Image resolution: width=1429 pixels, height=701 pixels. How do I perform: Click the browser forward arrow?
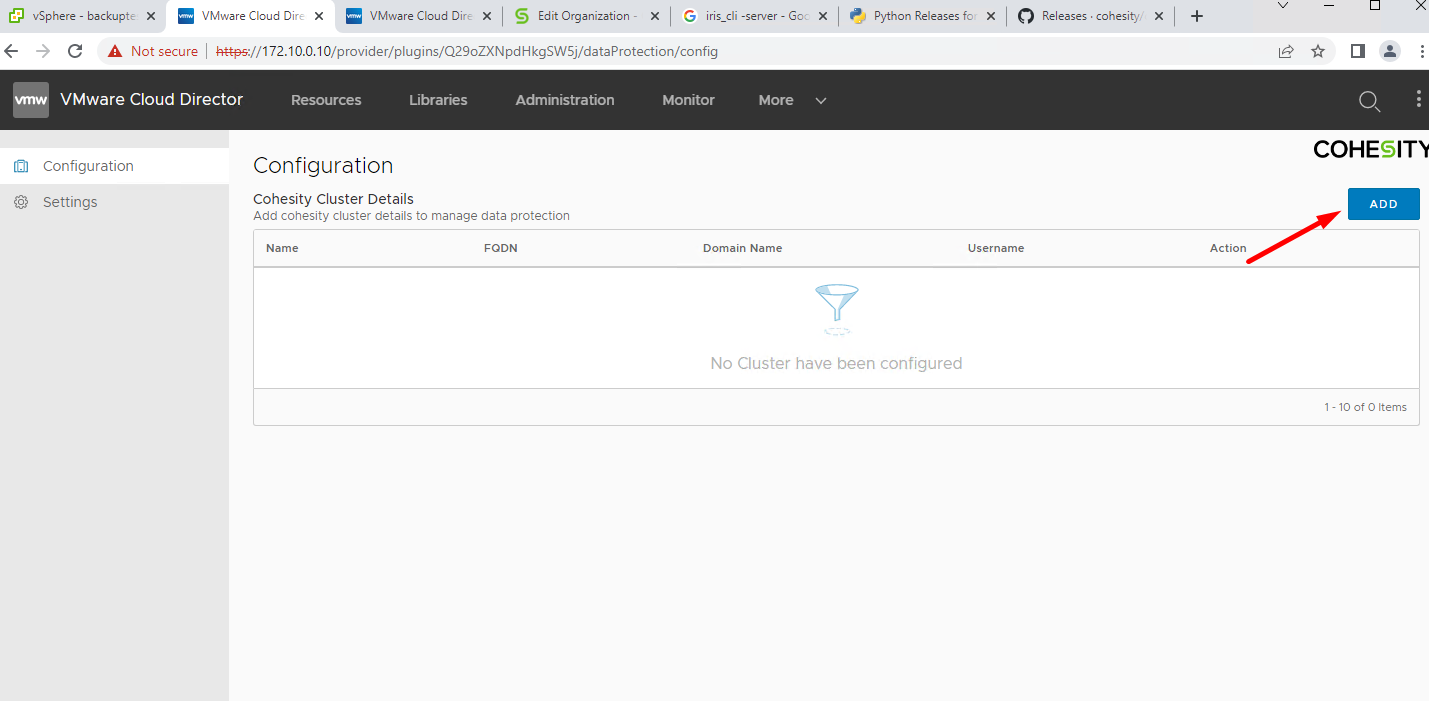pyautogui.click(x=42, y=51)
